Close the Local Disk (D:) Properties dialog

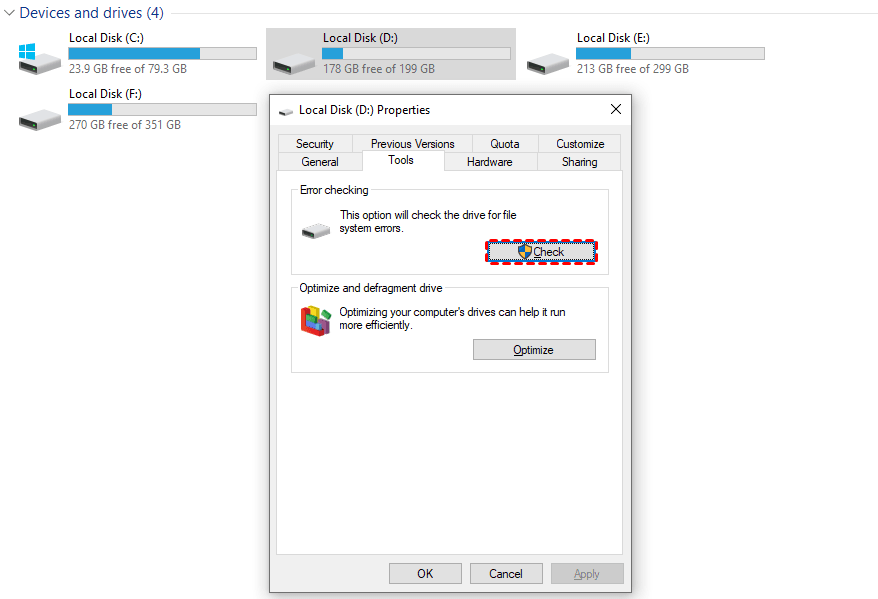tap(615, 109)
